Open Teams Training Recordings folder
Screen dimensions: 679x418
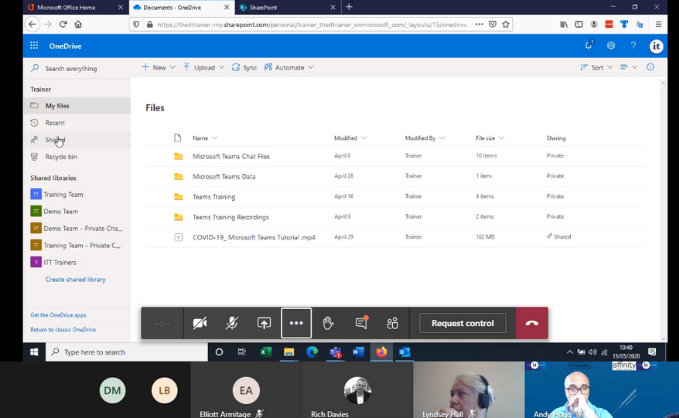click(230, 217)
